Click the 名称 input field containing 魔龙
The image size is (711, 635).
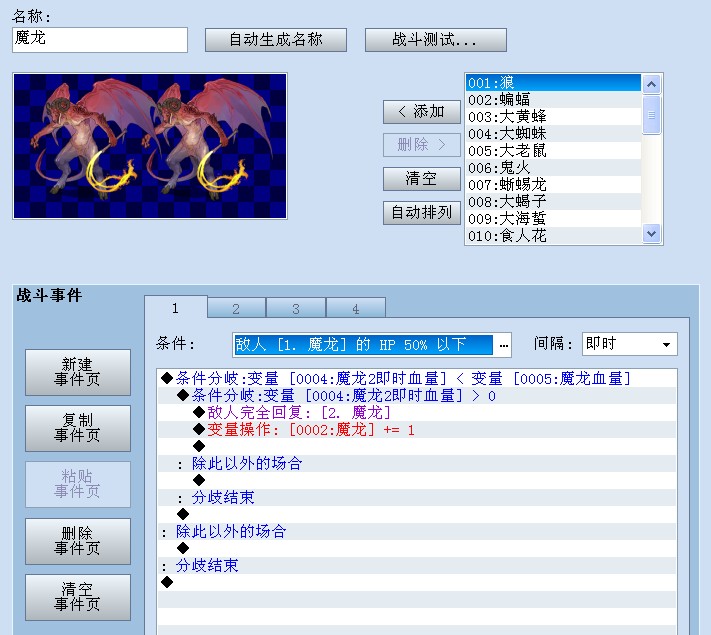tap(100, 40)
